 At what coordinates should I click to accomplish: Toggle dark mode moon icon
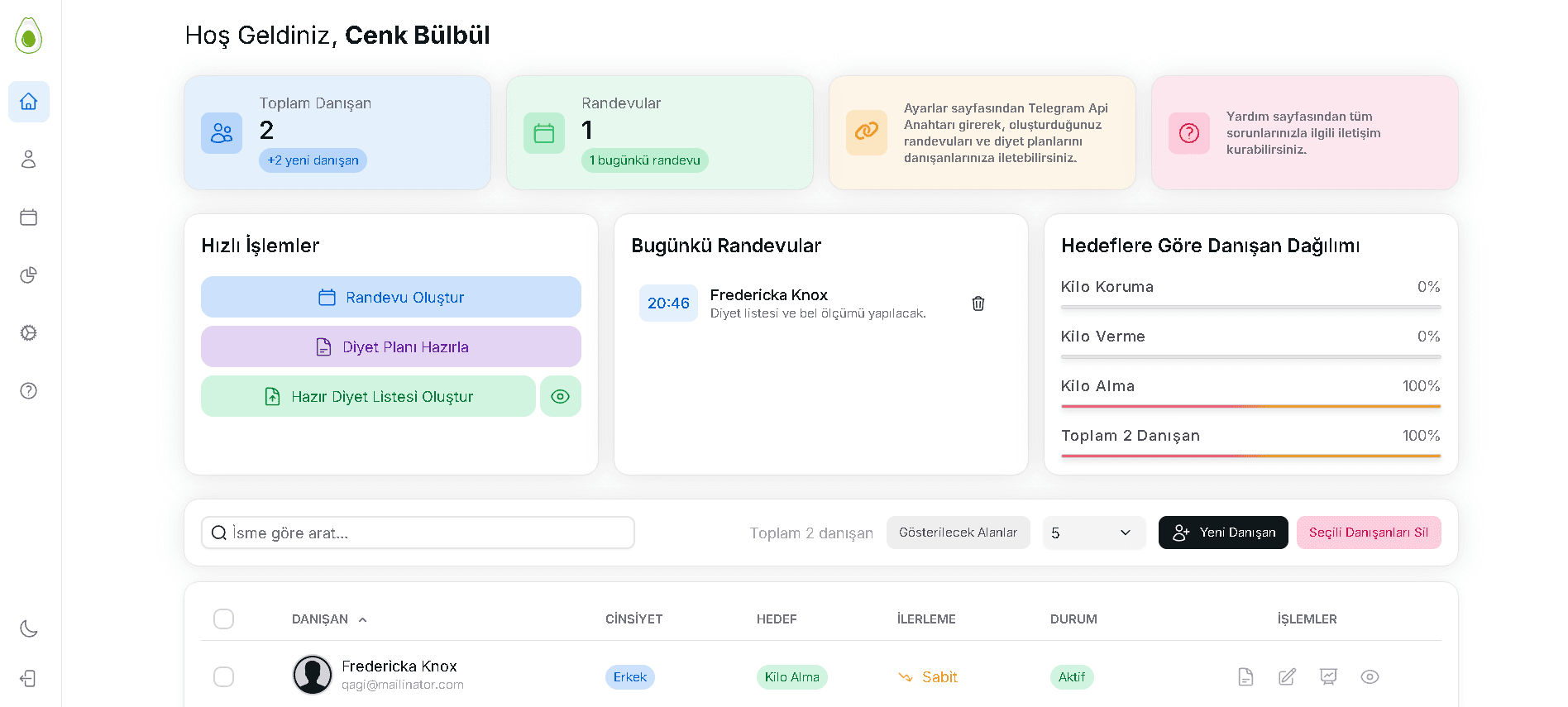click(x=29, y=628)
